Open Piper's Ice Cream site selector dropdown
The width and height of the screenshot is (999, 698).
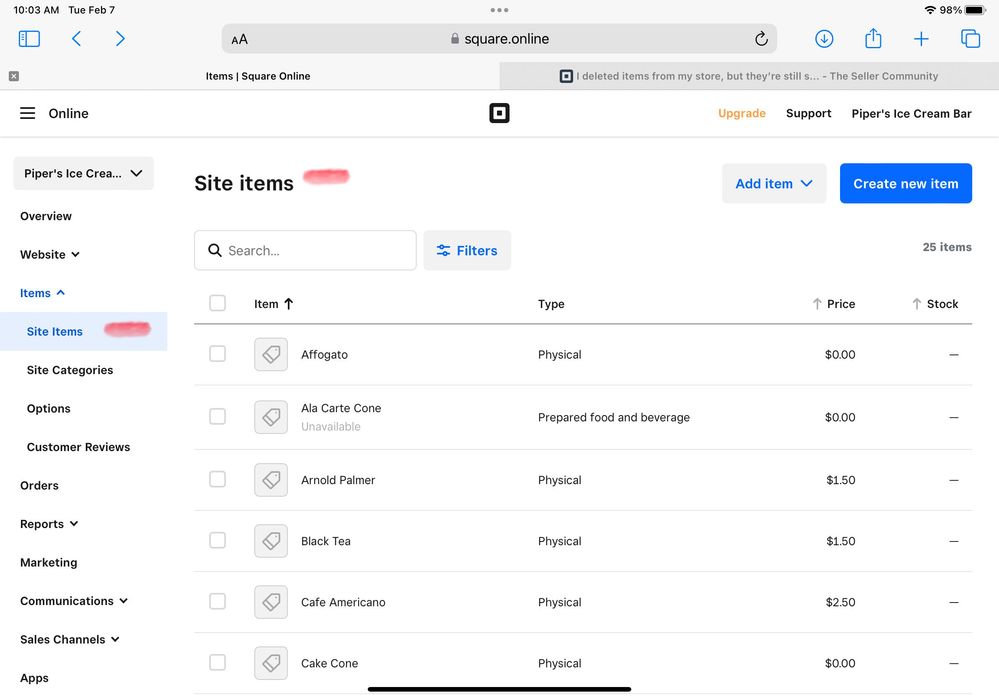(83, 173)
